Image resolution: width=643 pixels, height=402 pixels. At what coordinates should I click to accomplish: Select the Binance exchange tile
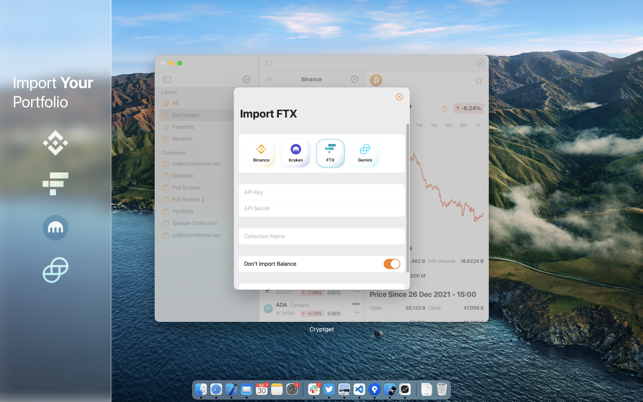(x=261, y=153)
